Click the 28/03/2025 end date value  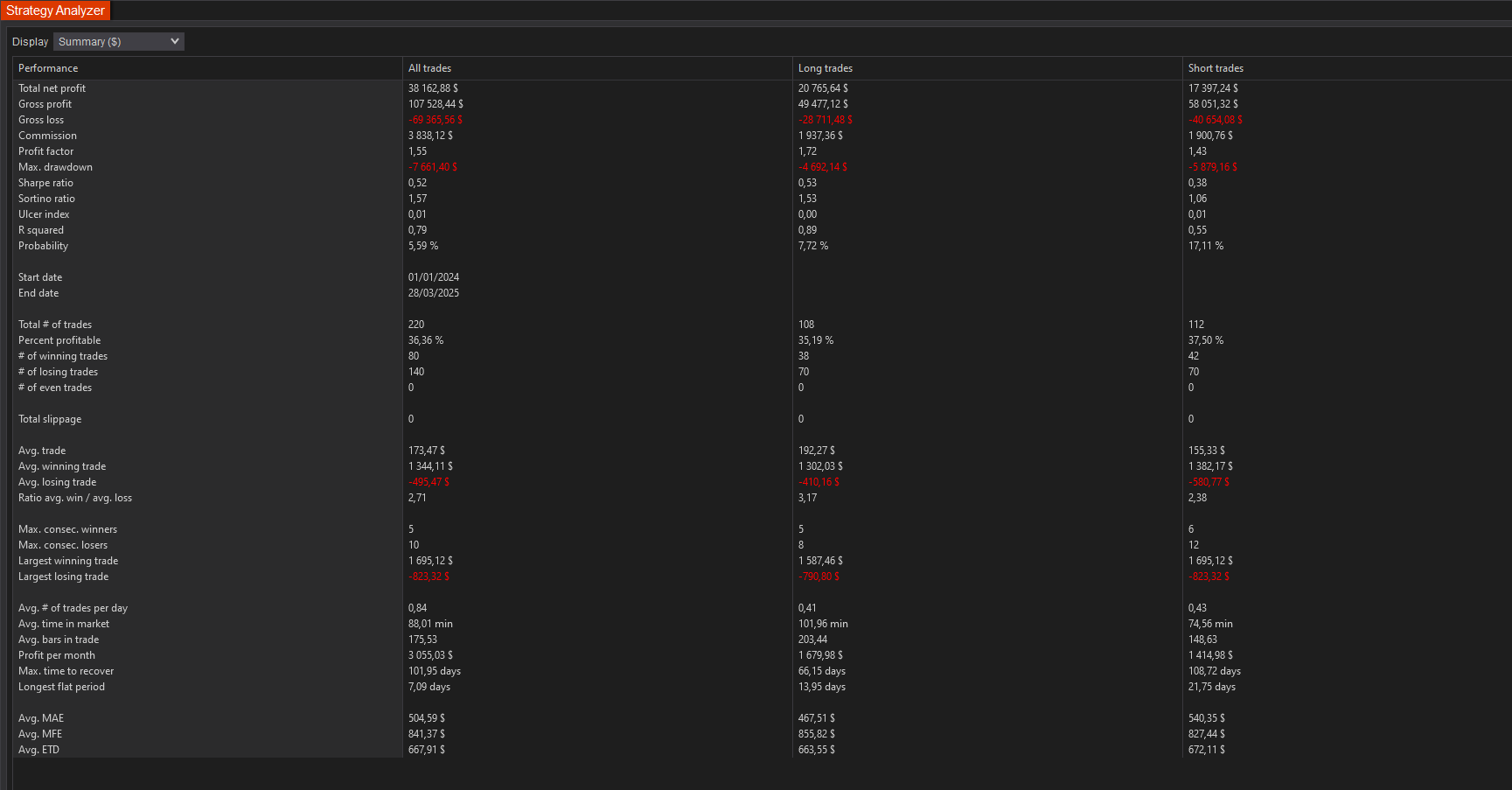tap(434, 293)
